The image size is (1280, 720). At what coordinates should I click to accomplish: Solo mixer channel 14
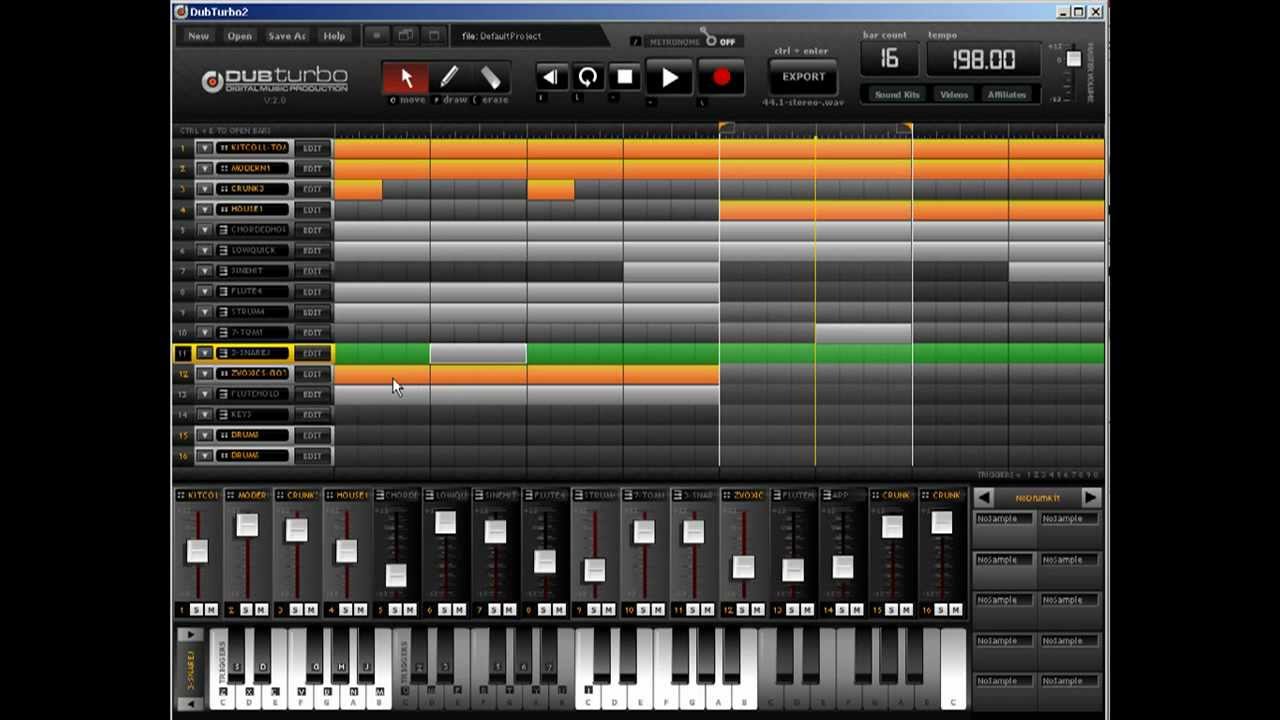coord(842,610)
